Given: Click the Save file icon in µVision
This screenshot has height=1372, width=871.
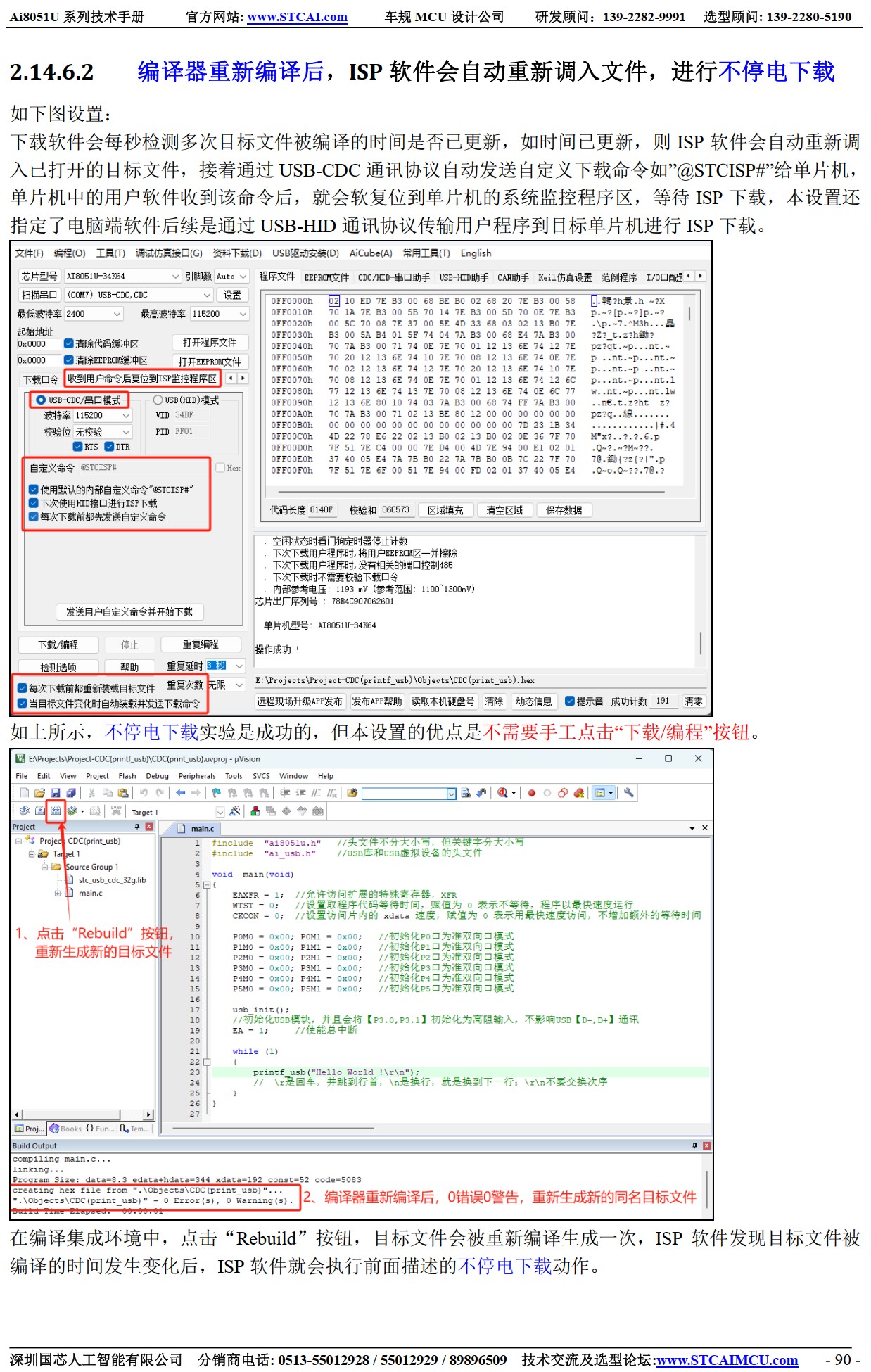Looking at the screenshot, I should pyautogui.click(x=55, y=793).
